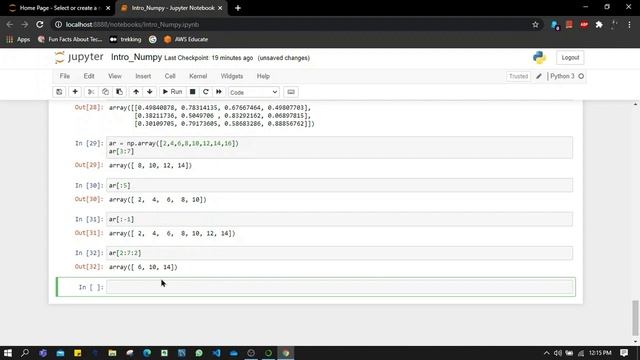Viewport: 640px width, 360px height.
Task: Open Windows taskbar search
Action: (x=25, y=353)
